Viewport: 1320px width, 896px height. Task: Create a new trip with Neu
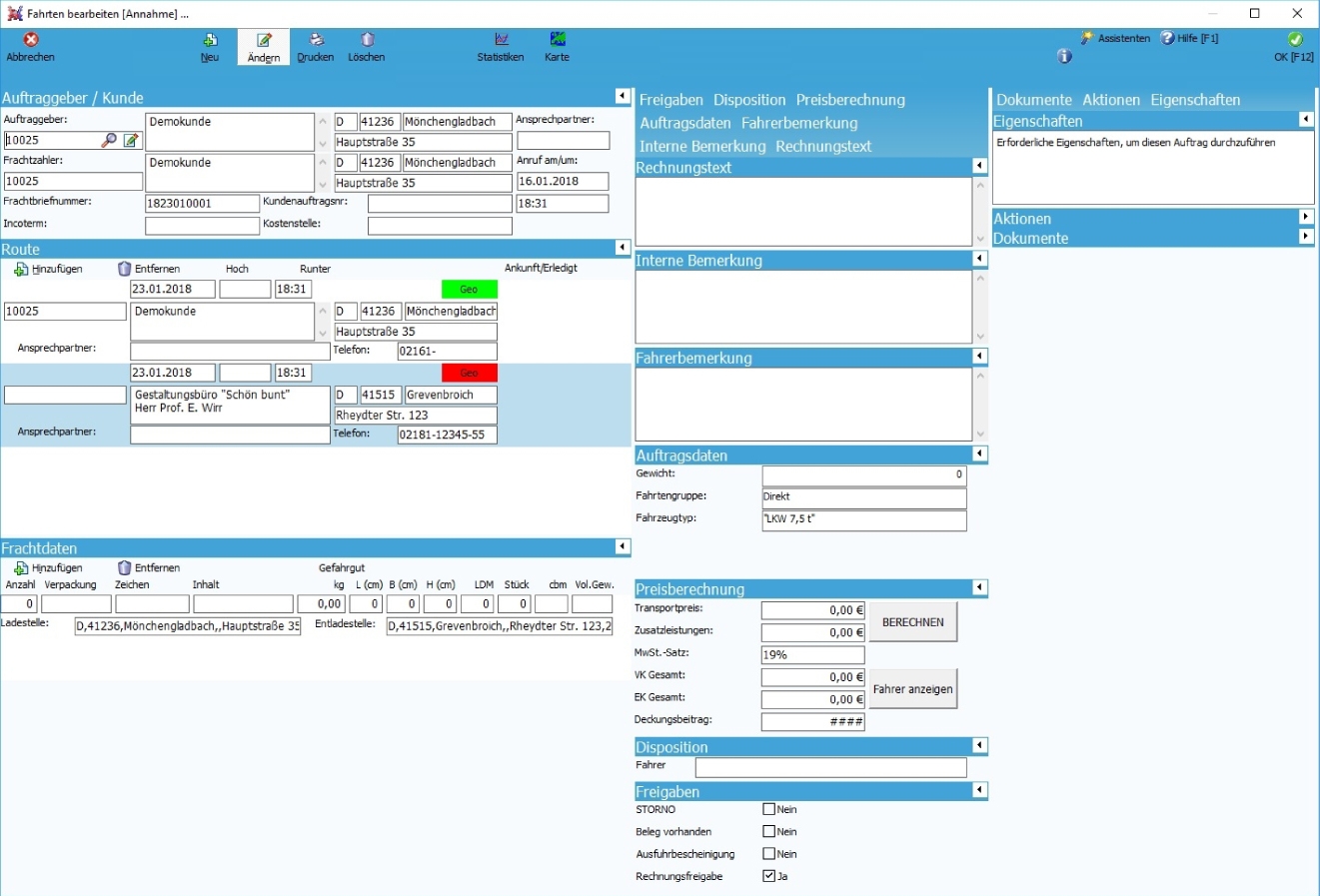[210, 47]
